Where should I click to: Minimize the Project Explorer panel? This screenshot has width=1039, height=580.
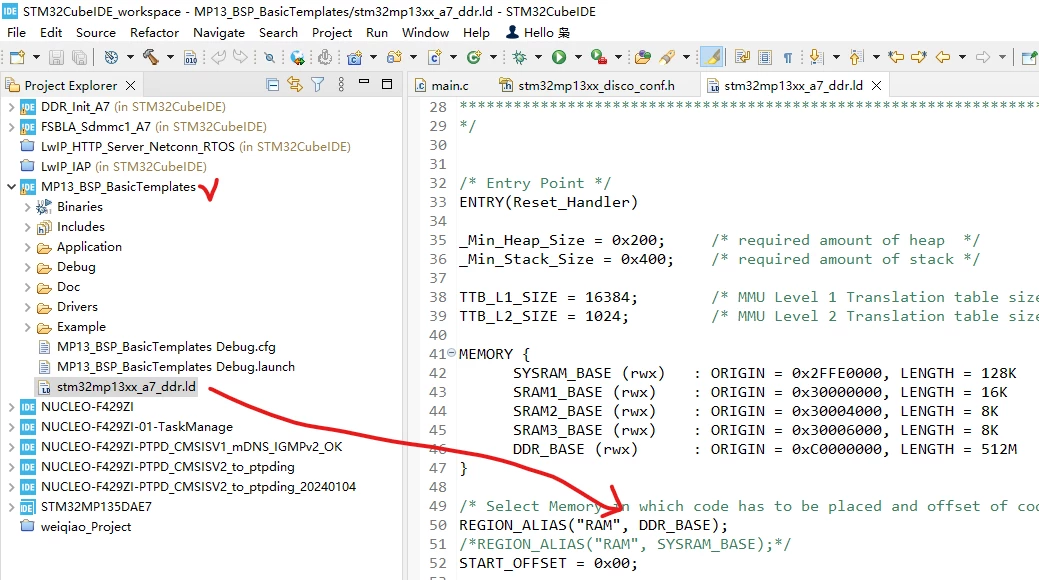point(364,82)
